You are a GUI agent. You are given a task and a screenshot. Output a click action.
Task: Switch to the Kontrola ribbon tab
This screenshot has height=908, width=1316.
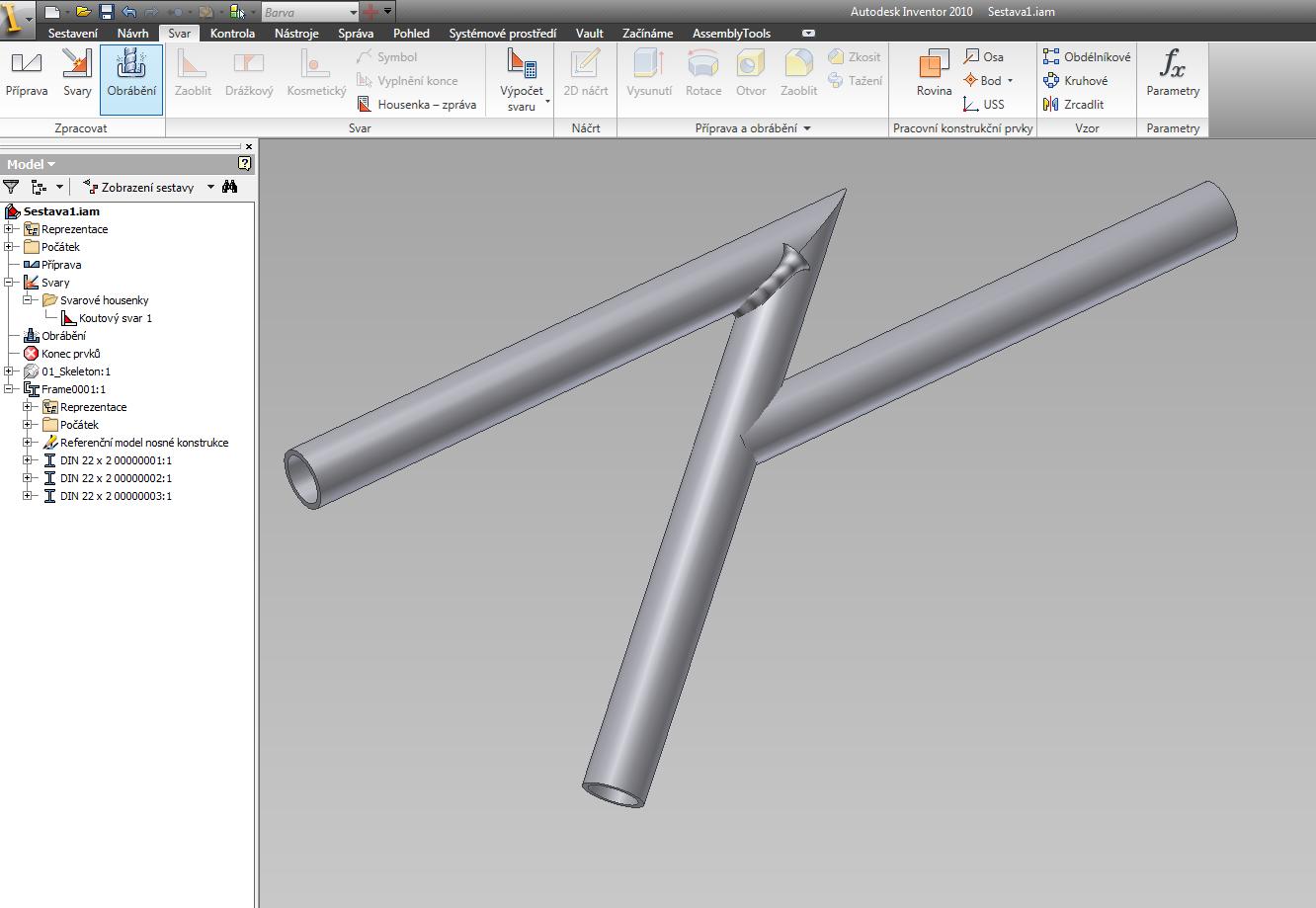[232, 34]
